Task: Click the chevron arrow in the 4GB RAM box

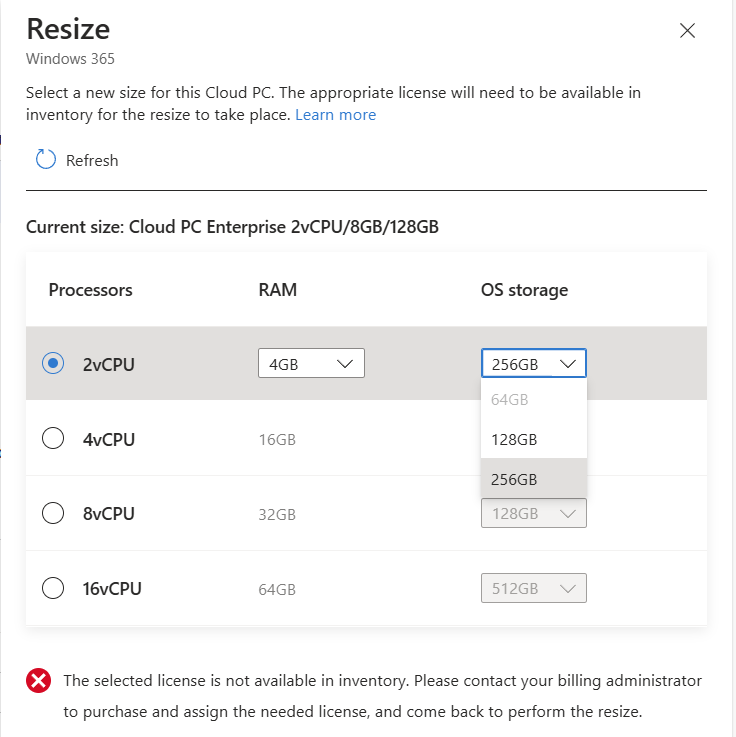Action: click(345, 363)
